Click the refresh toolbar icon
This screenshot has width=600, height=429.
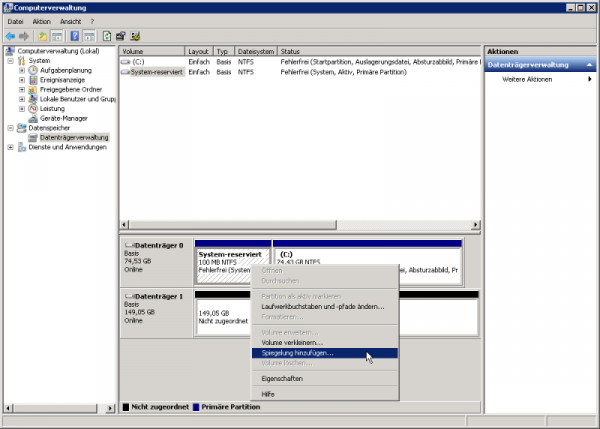[107, 36]
